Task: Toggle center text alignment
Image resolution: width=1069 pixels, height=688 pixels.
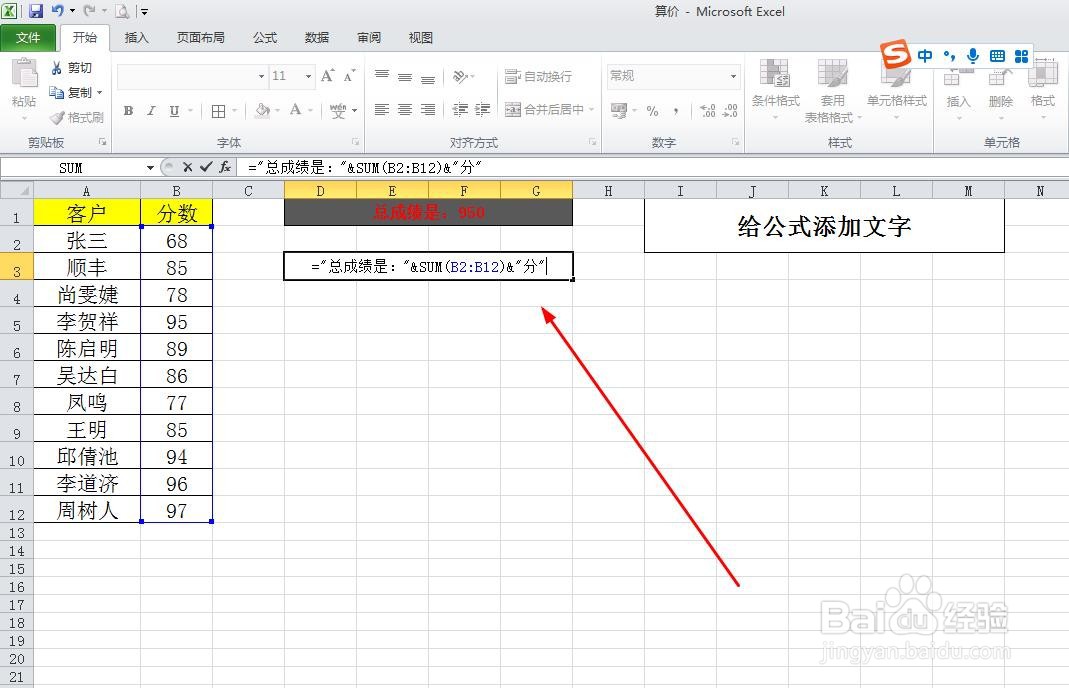Action: [405, 109]
